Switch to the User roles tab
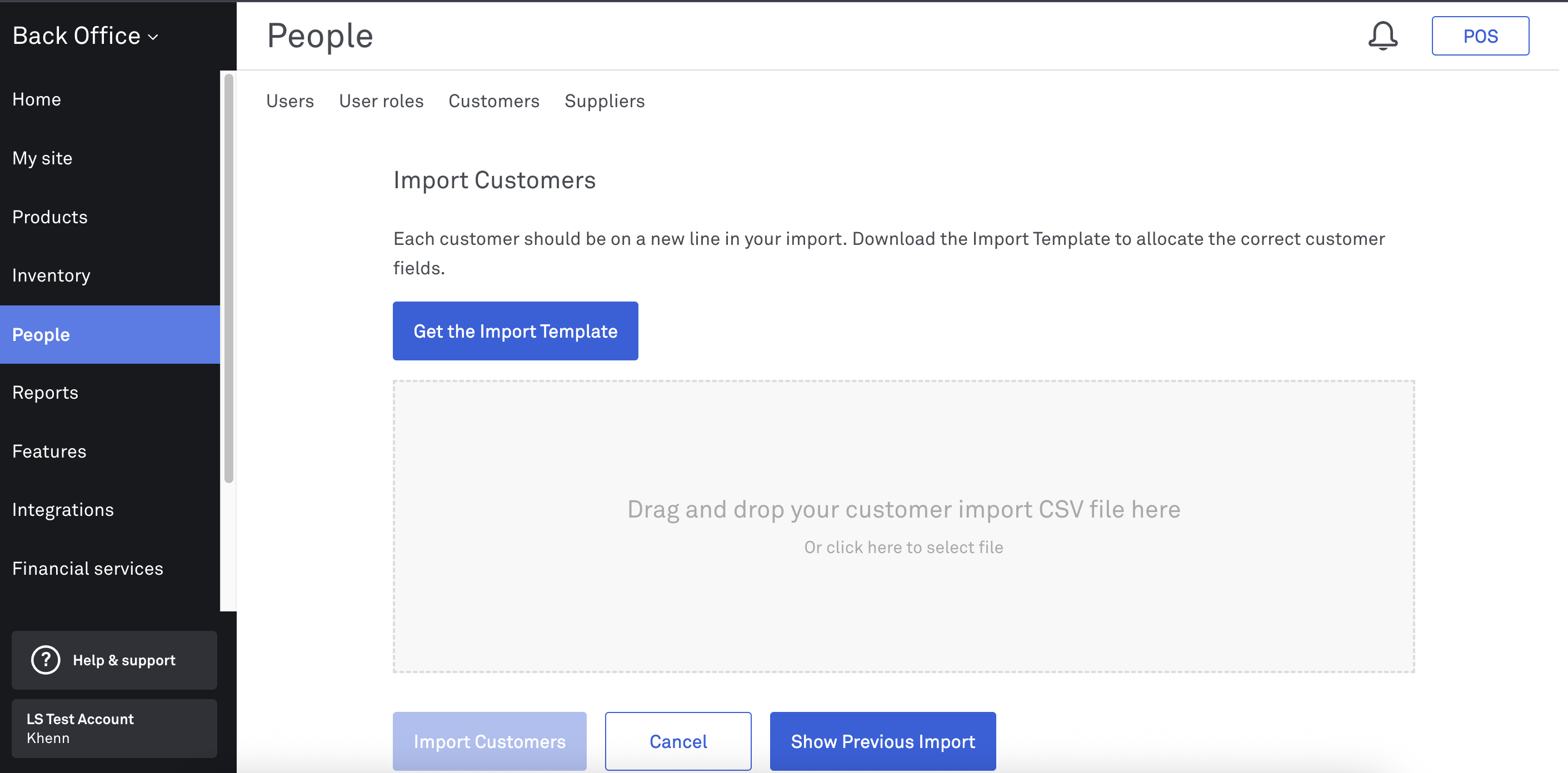This screenshot has width=1568, height=773. point(381,101)
